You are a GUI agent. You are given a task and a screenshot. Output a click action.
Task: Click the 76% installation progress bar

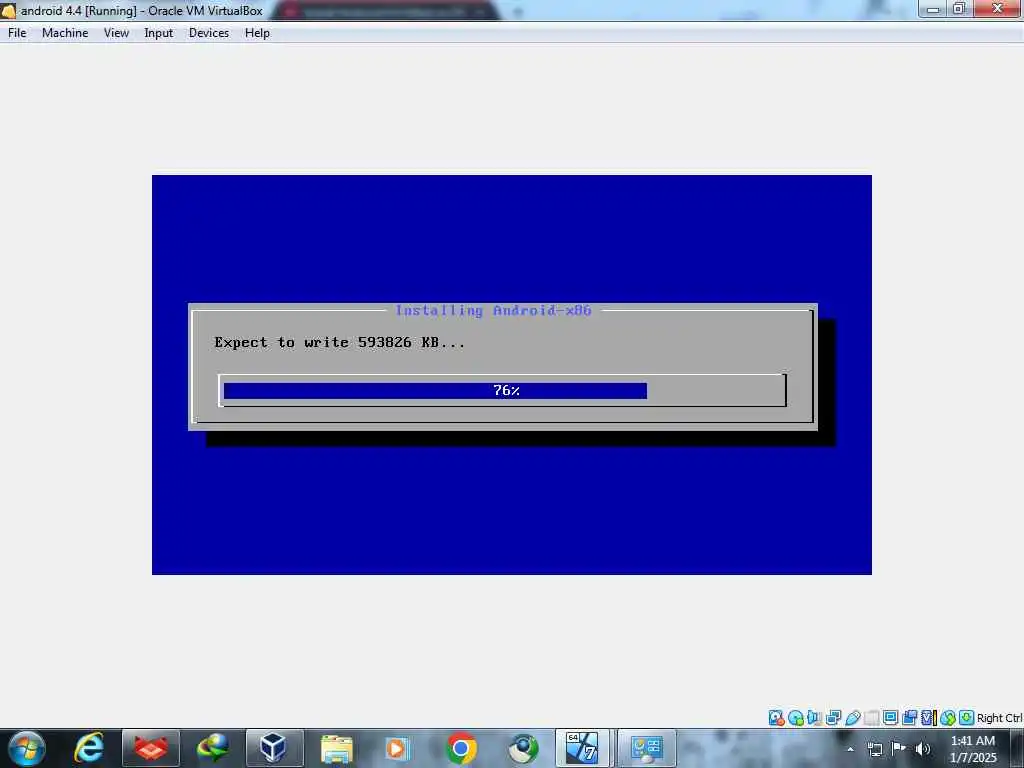[503, 391]
